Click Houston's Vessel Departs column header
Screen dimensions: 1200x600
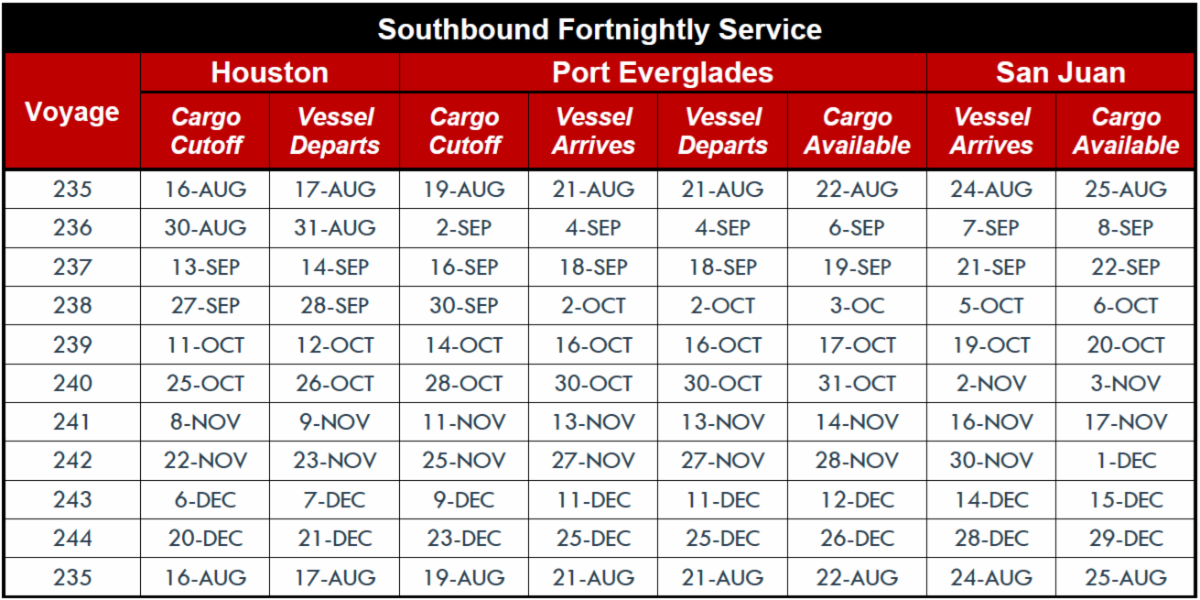click(335, 131)
